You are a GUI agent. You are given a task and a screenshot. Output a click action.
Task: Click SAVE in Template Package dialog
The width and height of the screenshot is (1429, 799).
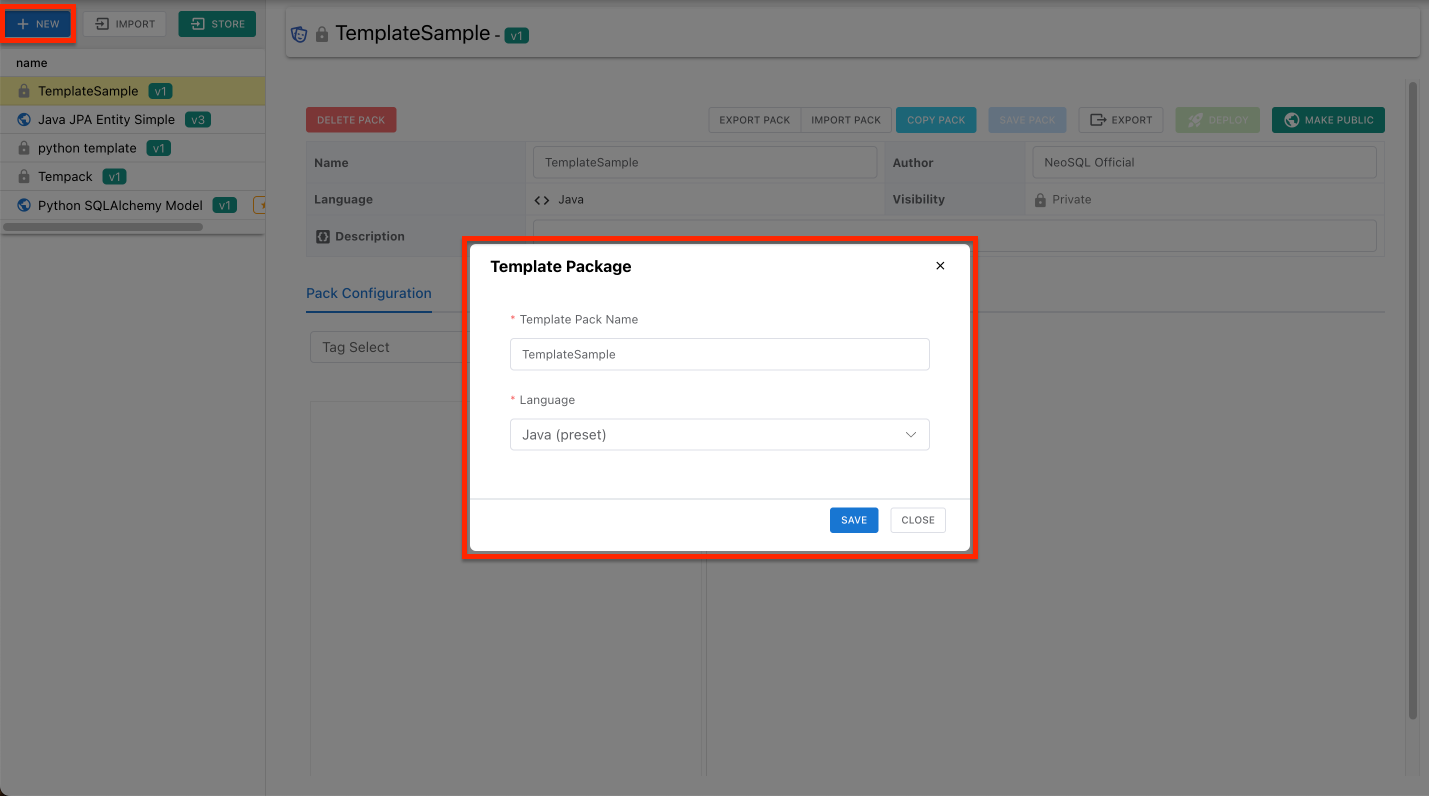point(854,520)
